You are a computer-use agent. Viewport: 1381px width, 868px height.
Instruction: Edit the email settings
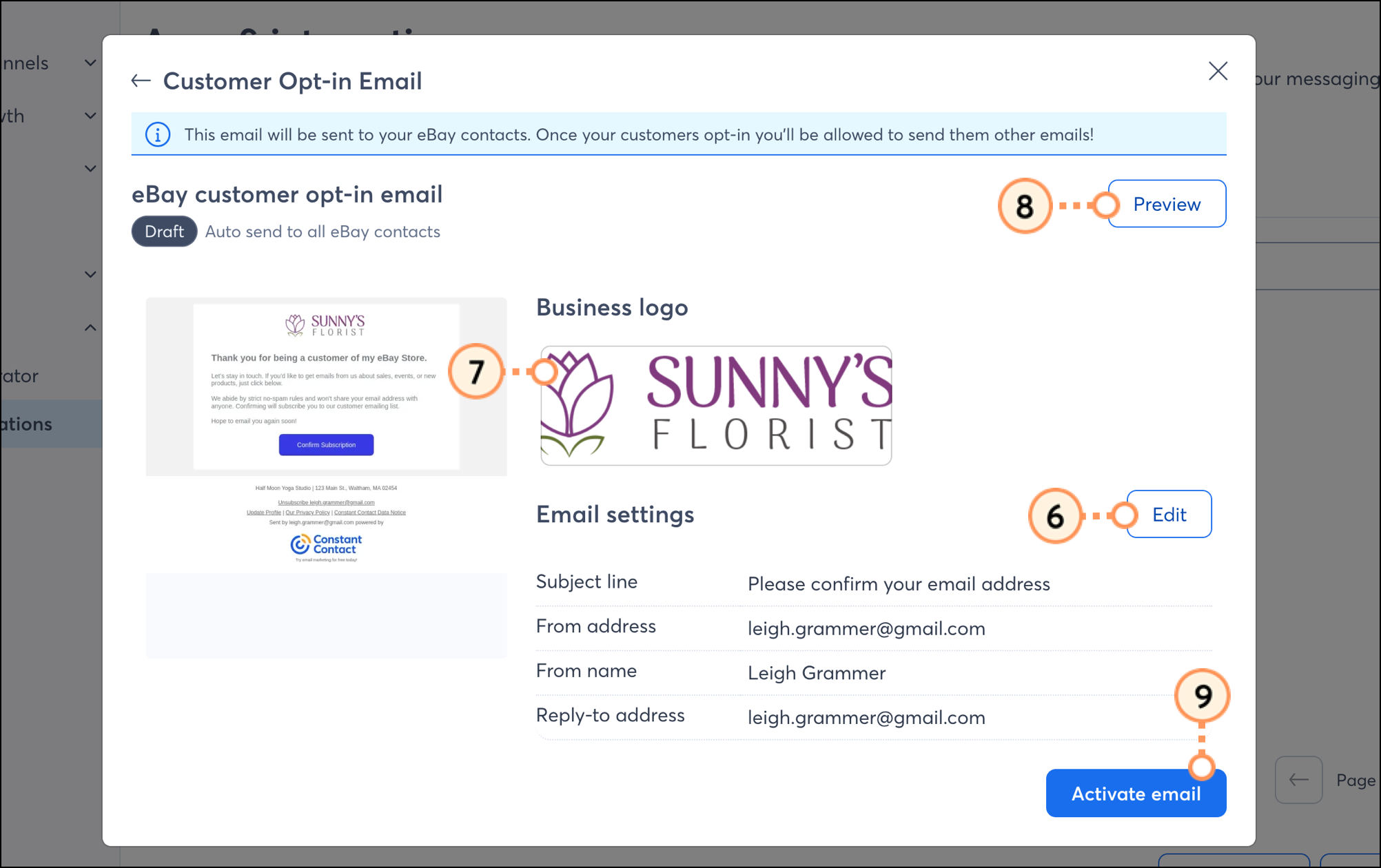coord(1169,515)
